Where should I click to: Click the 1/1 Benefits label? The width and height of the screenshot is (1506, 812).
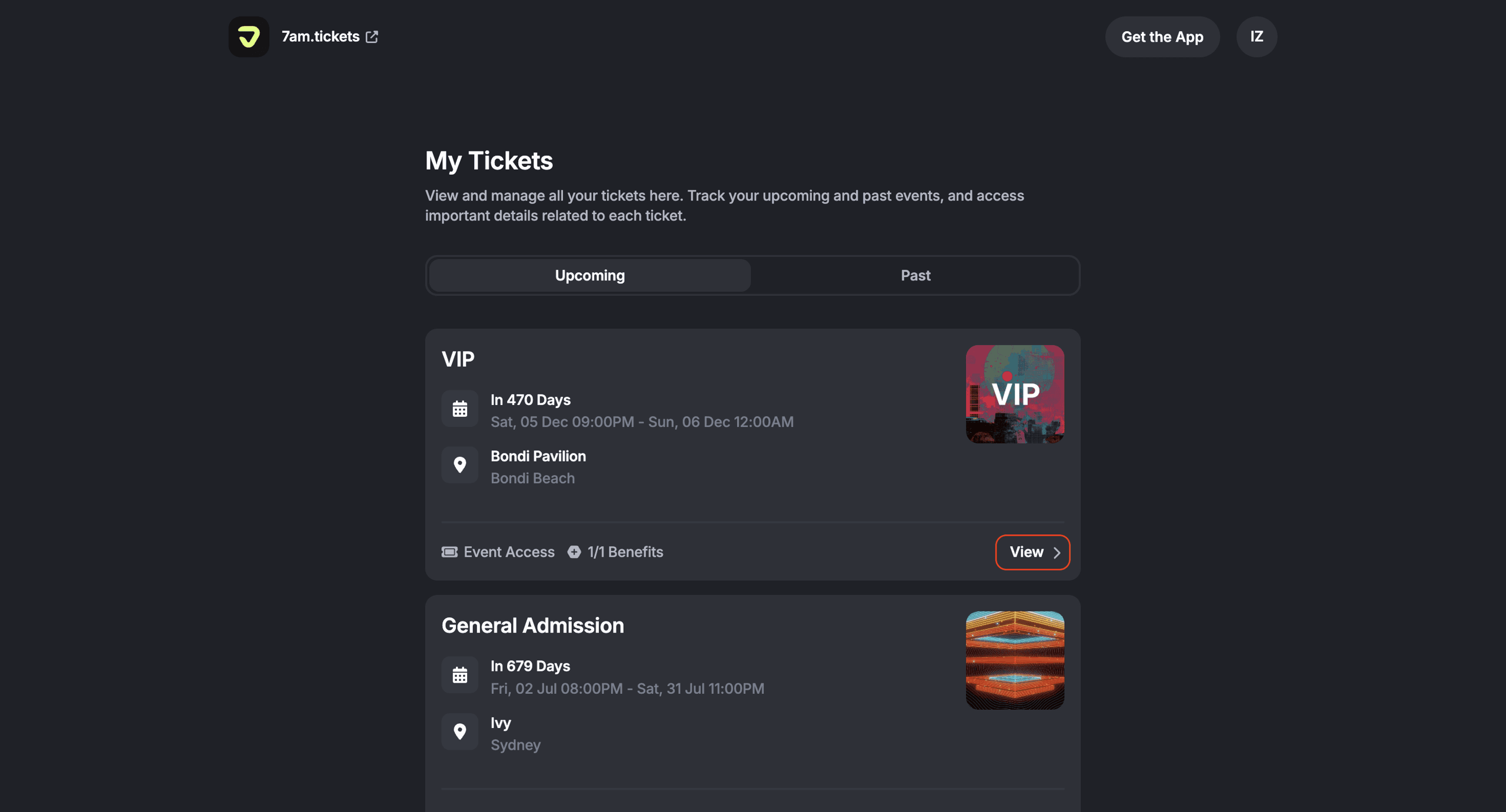pos(625,552)
